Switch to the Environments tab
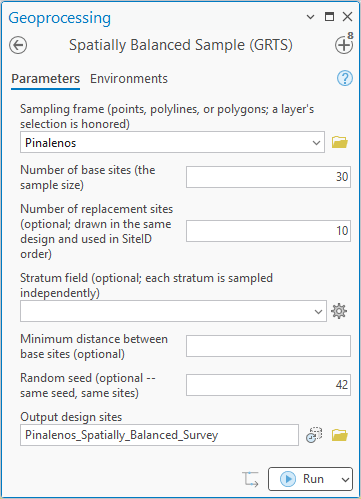Viewport: 361px width, 499px height. click(129, 79)
